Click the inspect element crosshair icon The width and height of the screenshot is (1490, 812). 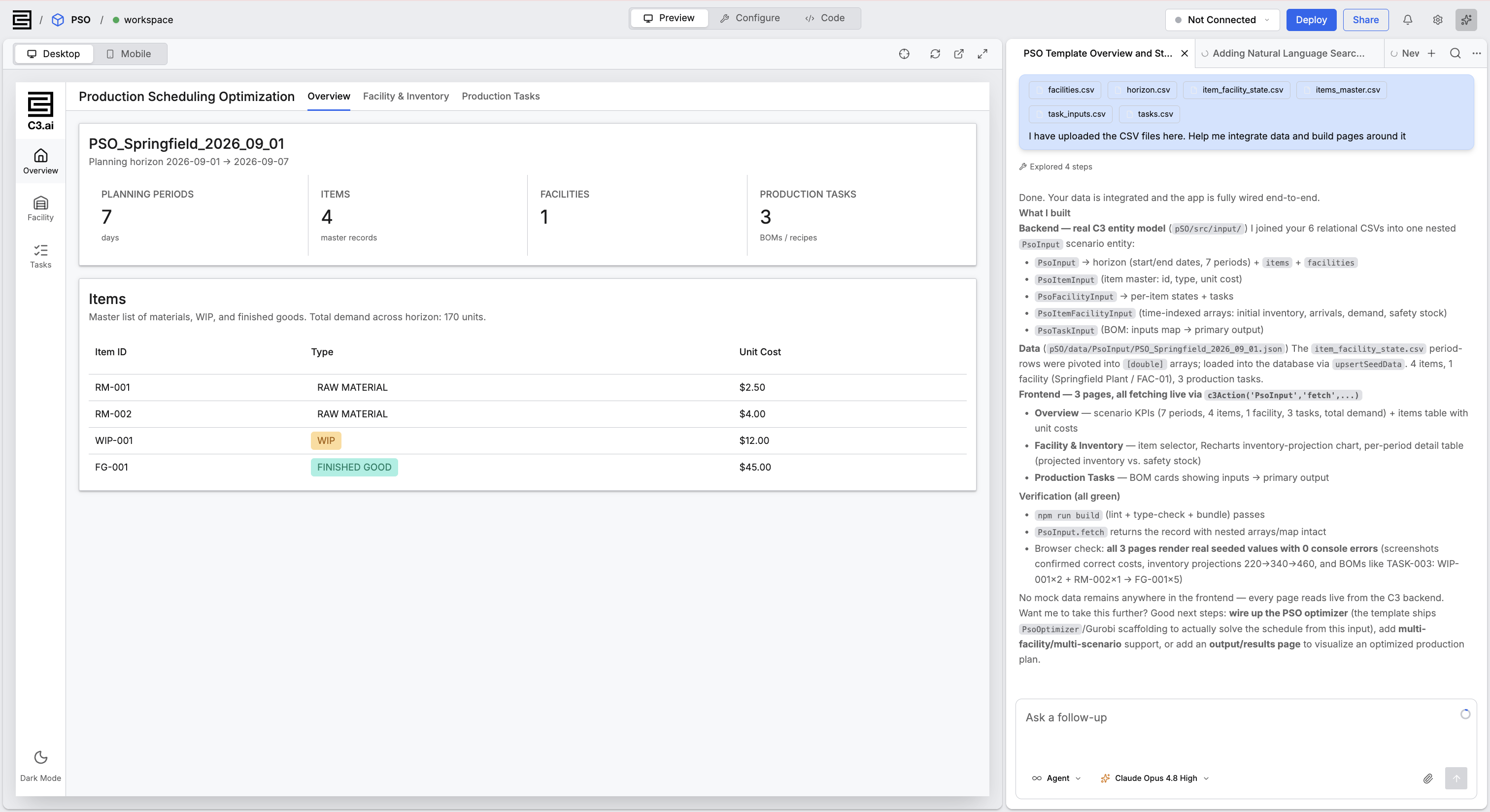coord(904,54)
